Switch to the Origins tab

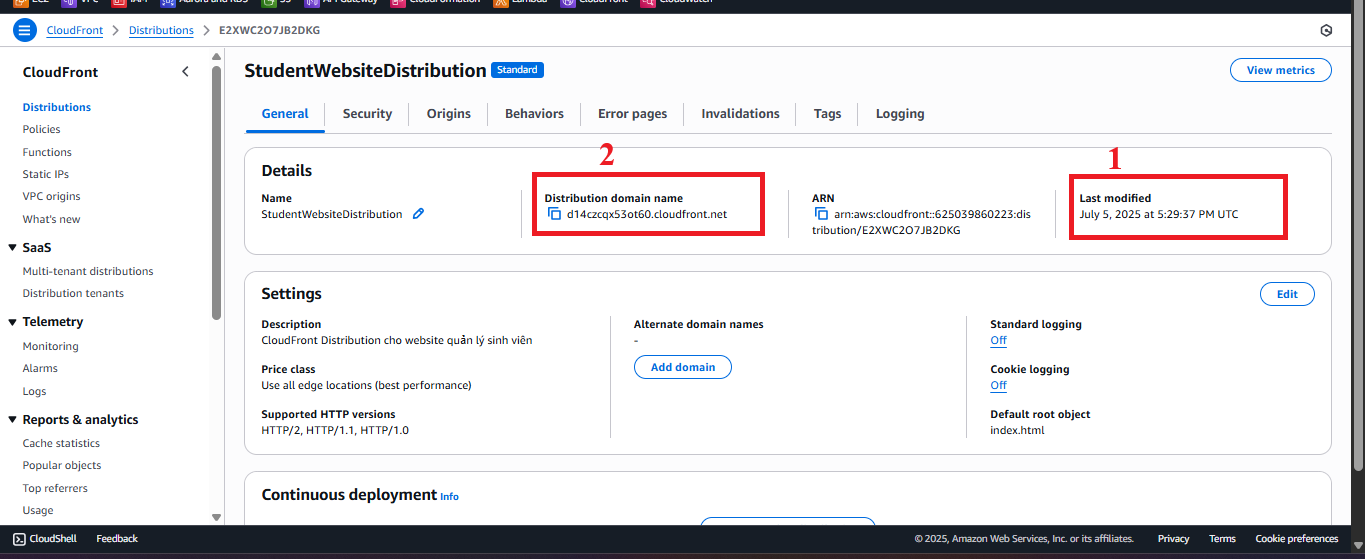pyautogui.click(x=448, y=114)
